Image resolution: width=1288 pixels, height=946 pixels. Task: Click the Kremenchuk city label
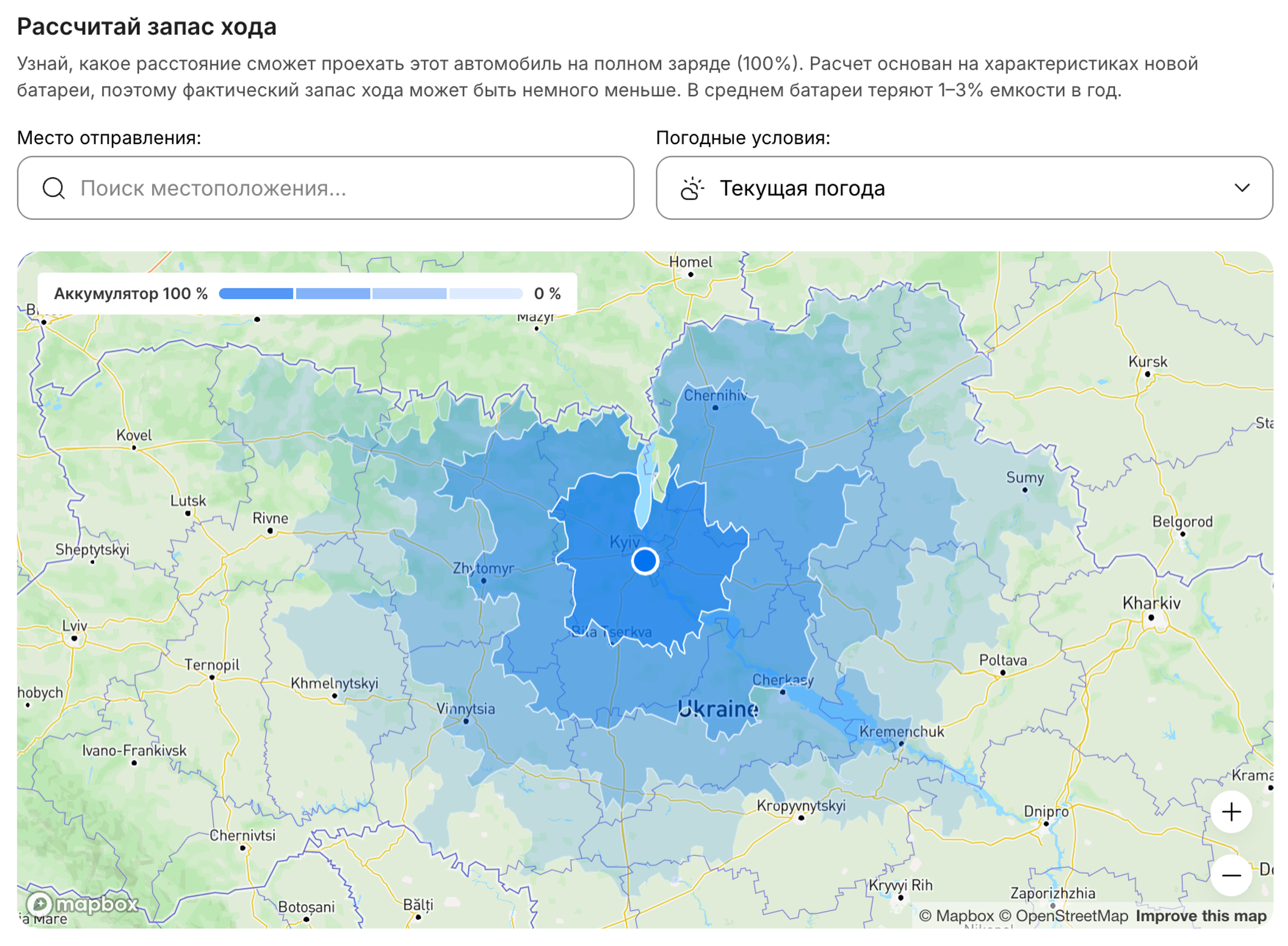pos(902,731)
